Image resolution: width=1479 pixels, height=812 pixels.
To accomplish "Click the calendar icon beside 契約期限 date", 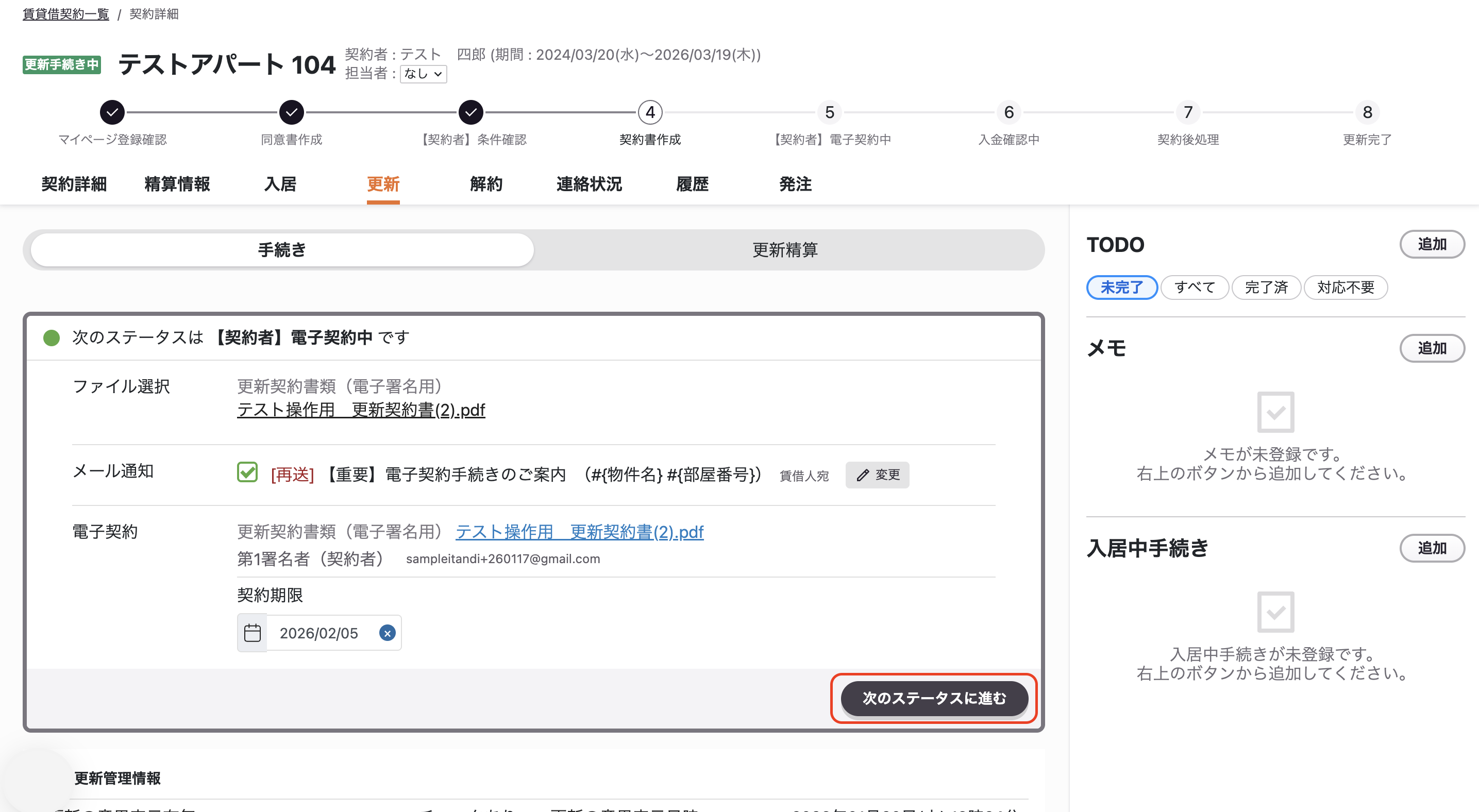I will click(252, 633).
